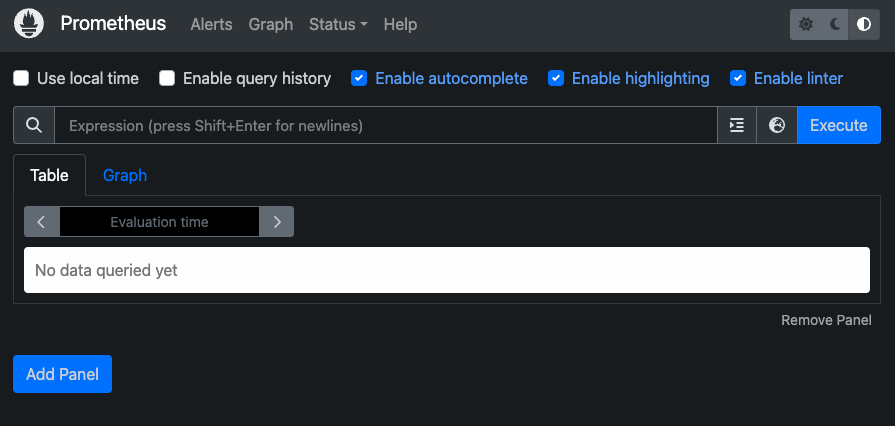Select the browser-preferred half-circle theme icon
Screen dimensions: 895x426
(x=864, y=25)
